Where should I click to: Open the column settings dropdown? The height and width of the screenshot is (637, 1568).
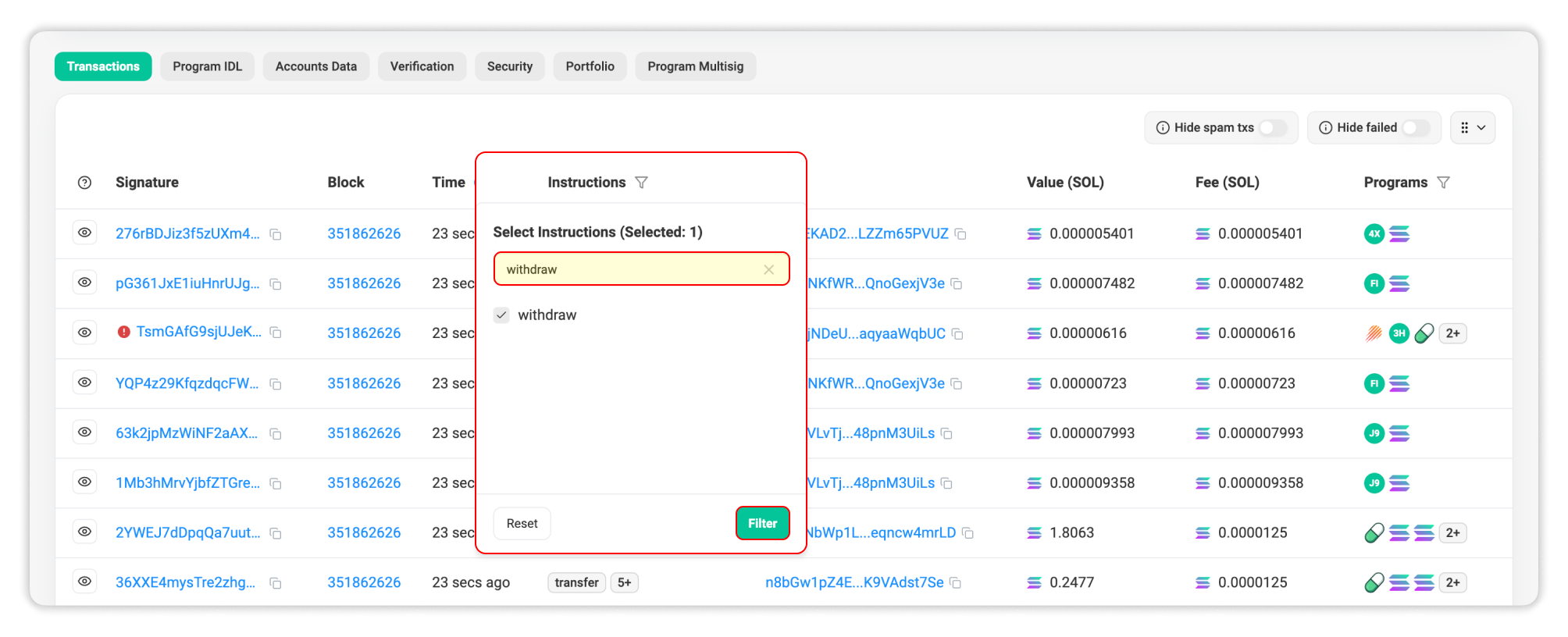pyautogui.click(x=1472, y=128)
